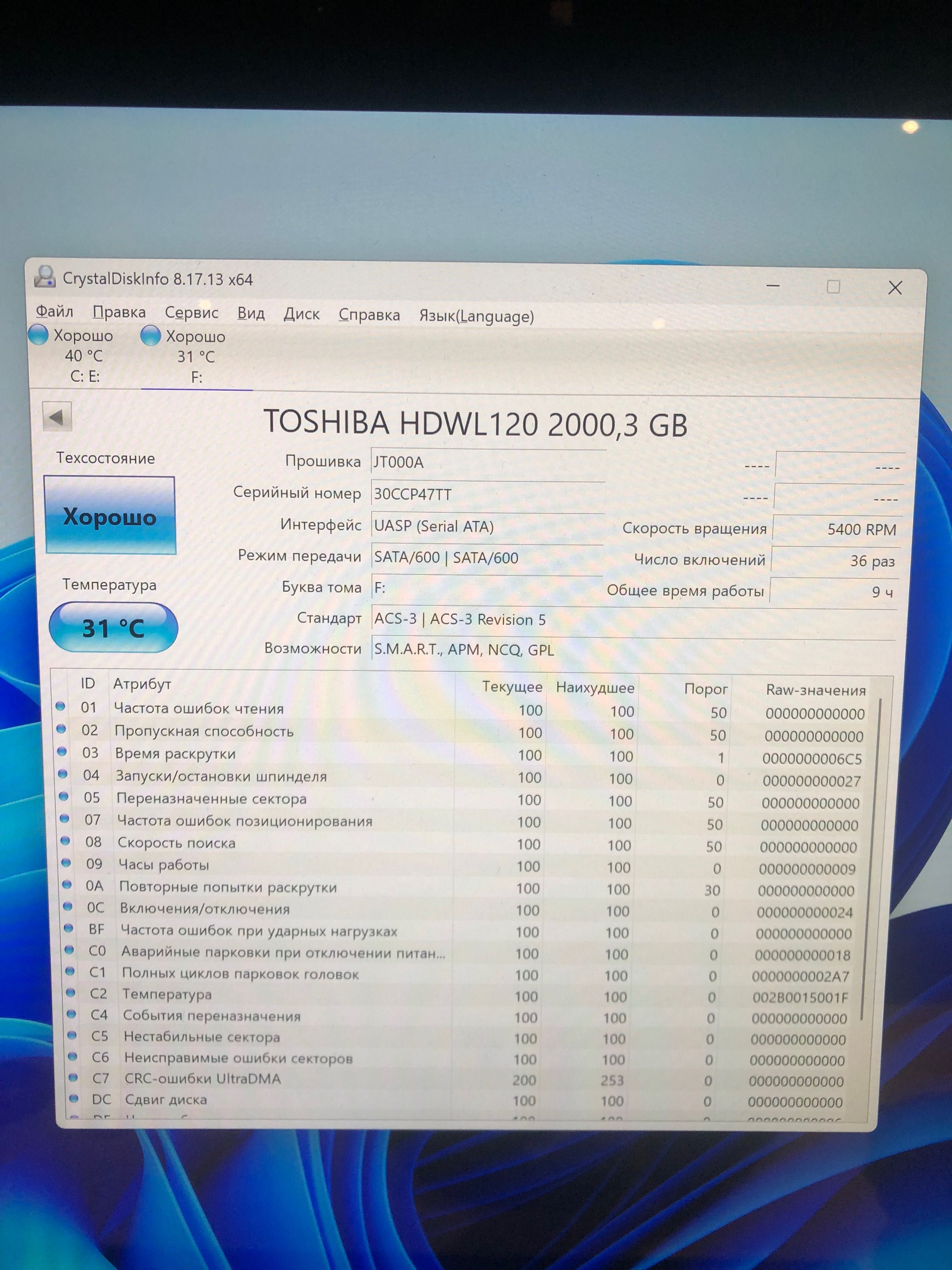Screen dimensions: 952x1270
Task: Click the Наихудшее column header
Action: pyautogui.click(x=595, y=687)
